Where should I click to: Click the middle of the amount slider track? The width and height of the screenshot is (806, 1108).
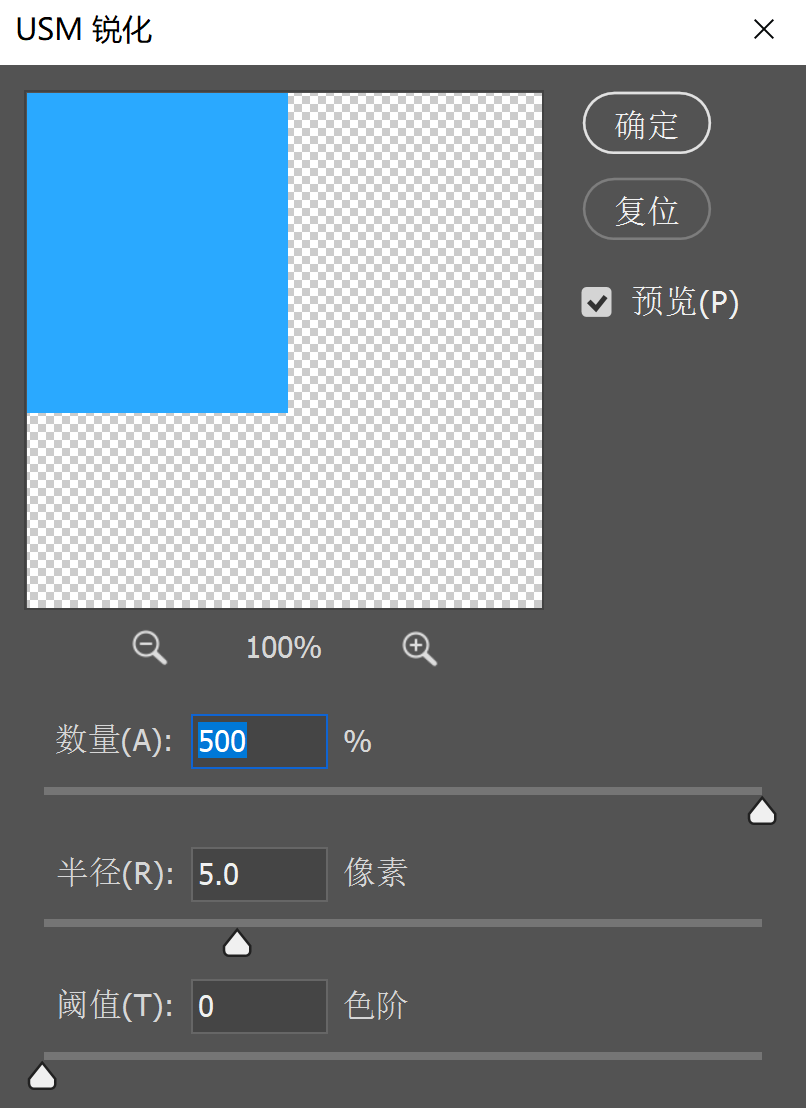pyautogui.click(x=403, y=790)
